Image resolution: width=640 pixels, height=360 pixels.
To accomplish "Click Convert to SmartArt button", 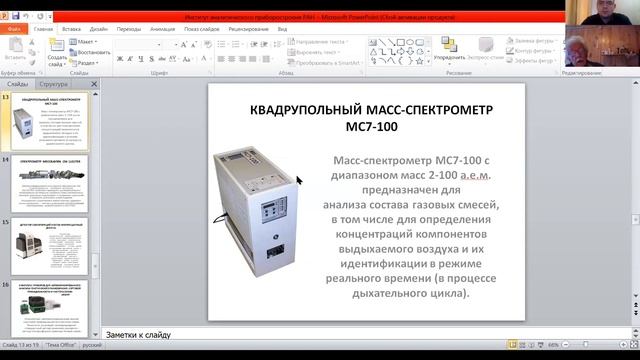I will click(324, 63).
